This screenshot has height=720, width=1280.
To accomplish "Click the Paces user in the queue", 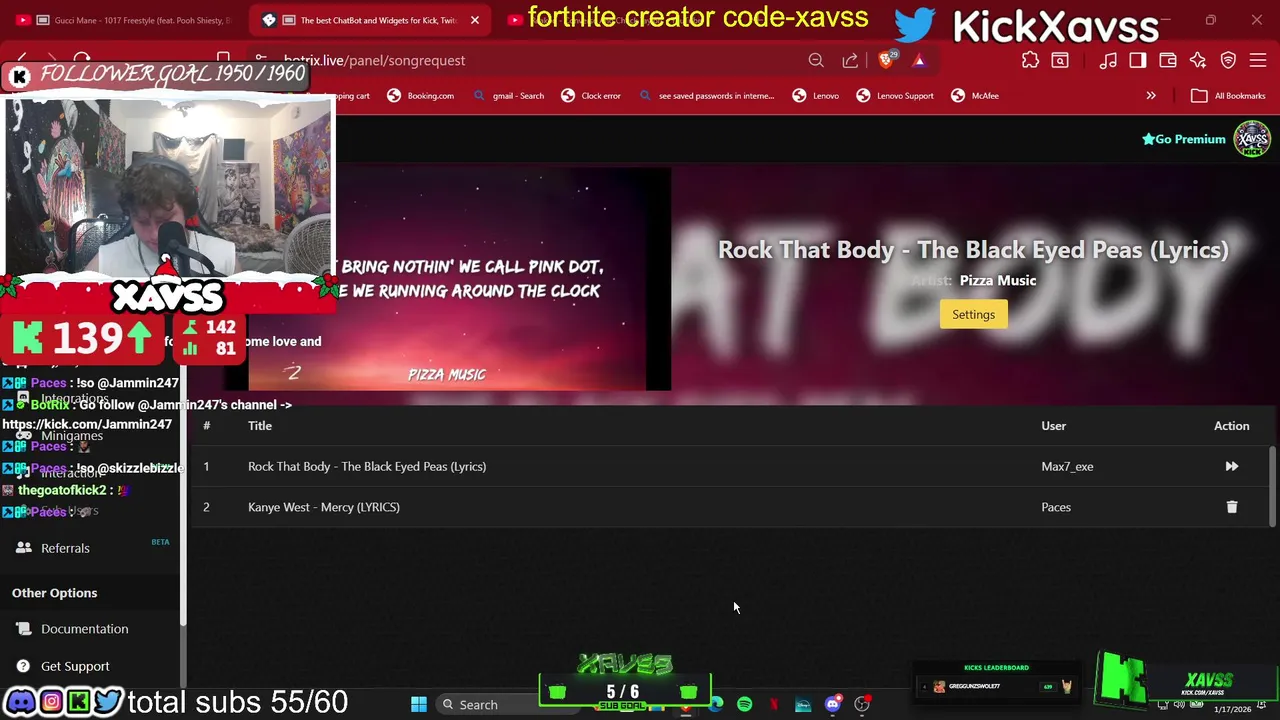I will [x=1056, y=507].
